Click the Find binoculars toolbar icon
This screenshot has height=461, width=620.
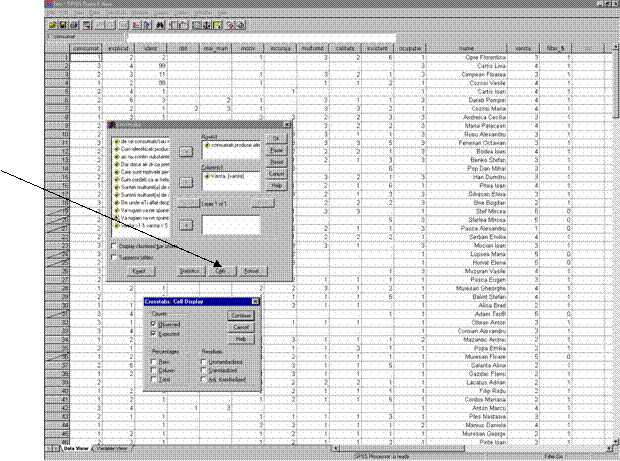pyautogui.click(x=160, y=25)
